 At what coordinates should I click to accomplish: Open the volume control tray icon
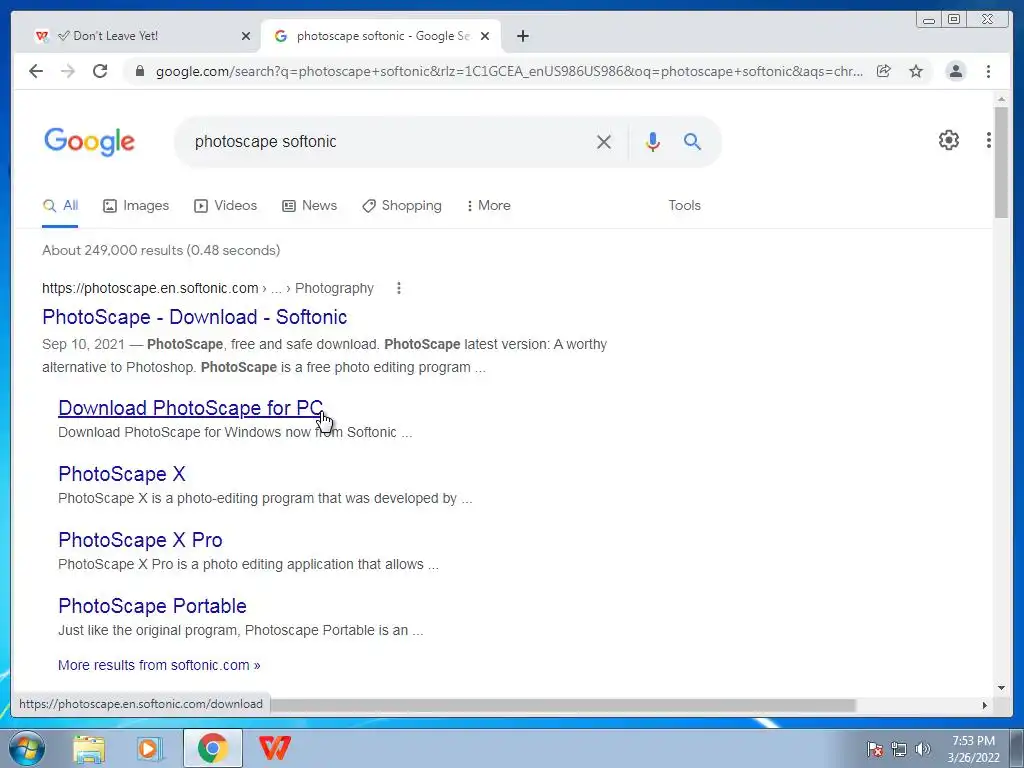(x=923, y=749)
